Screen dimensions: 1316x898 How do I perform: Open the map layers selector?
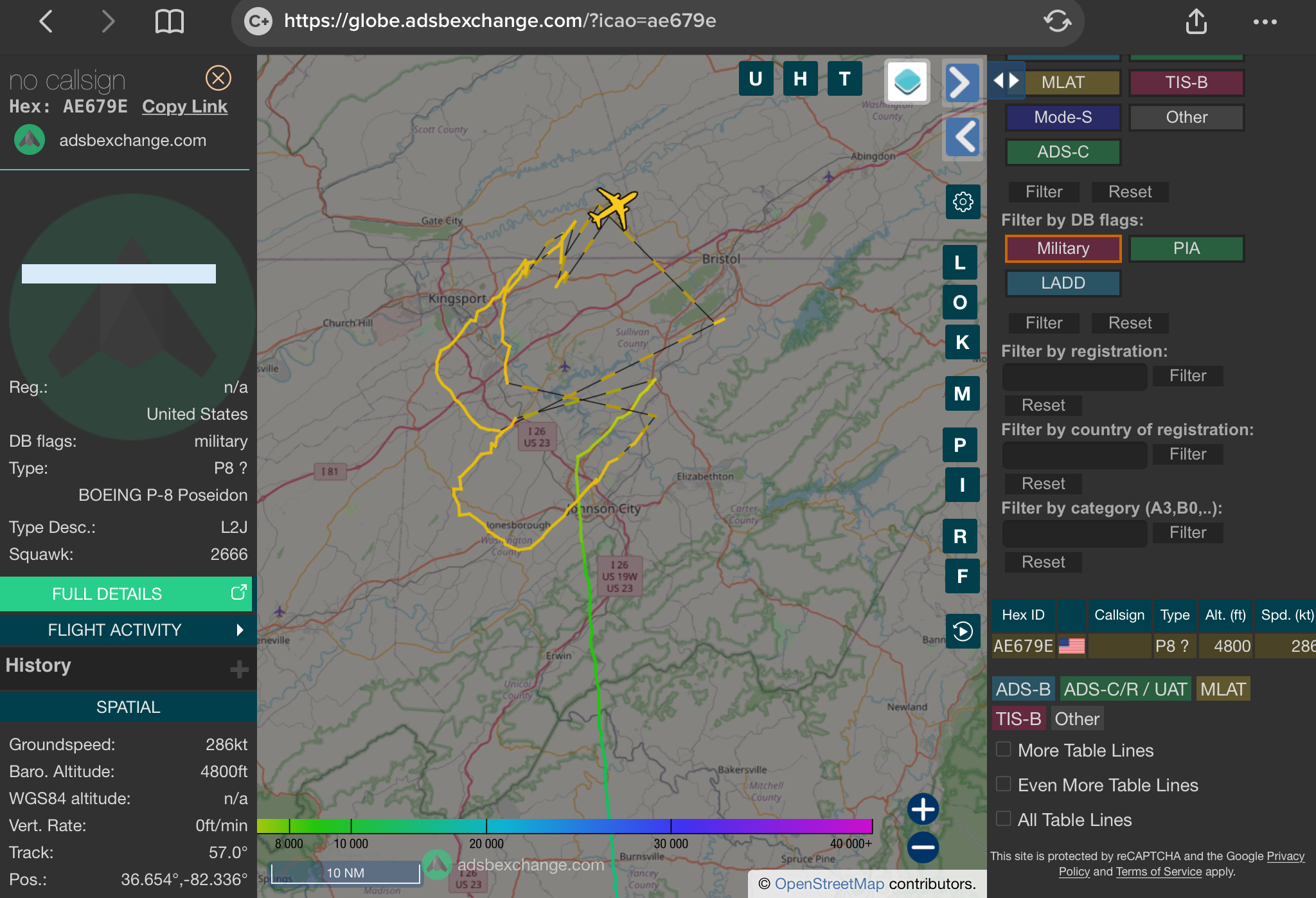(907, 82)
